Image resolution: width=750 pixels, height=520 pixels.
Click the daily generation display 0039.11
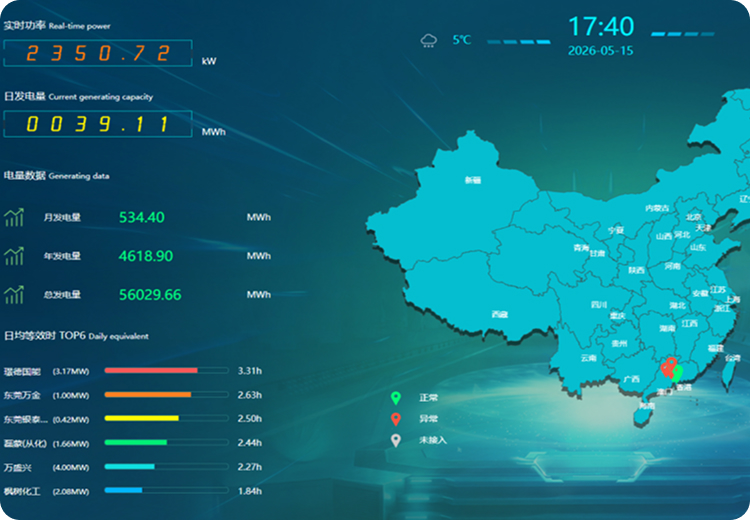click(x=98, y=124)
